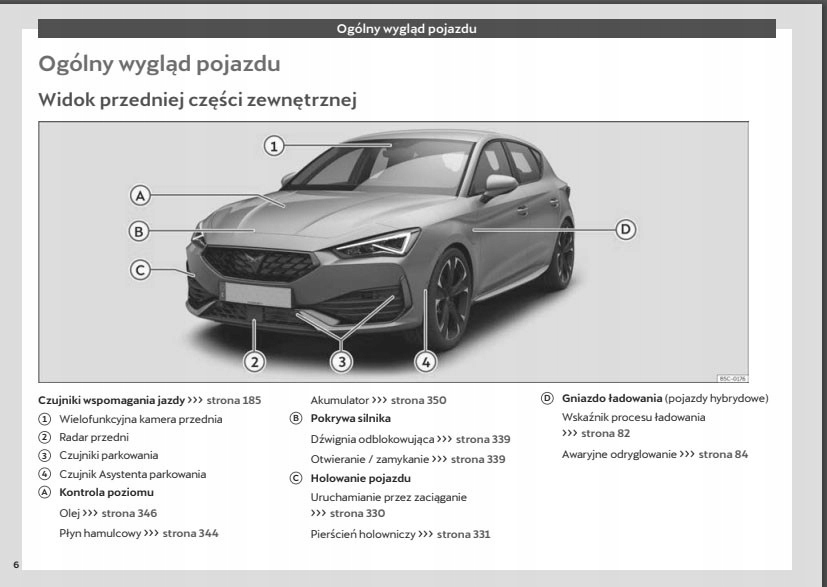
Task: Click the 'Pokrywa silnika' bold label
Action: pos(351,418)
